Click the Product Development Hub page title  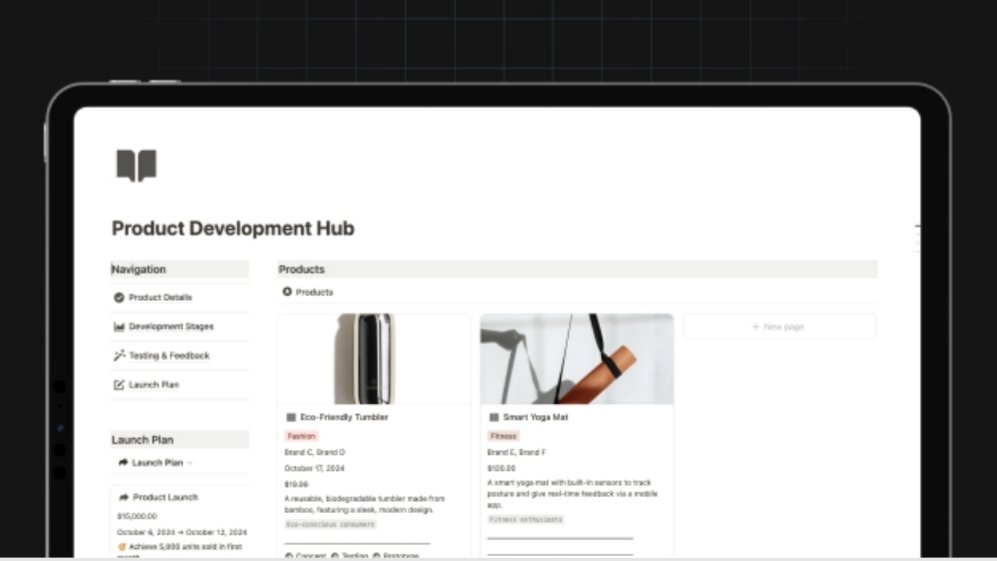[233, 228]
